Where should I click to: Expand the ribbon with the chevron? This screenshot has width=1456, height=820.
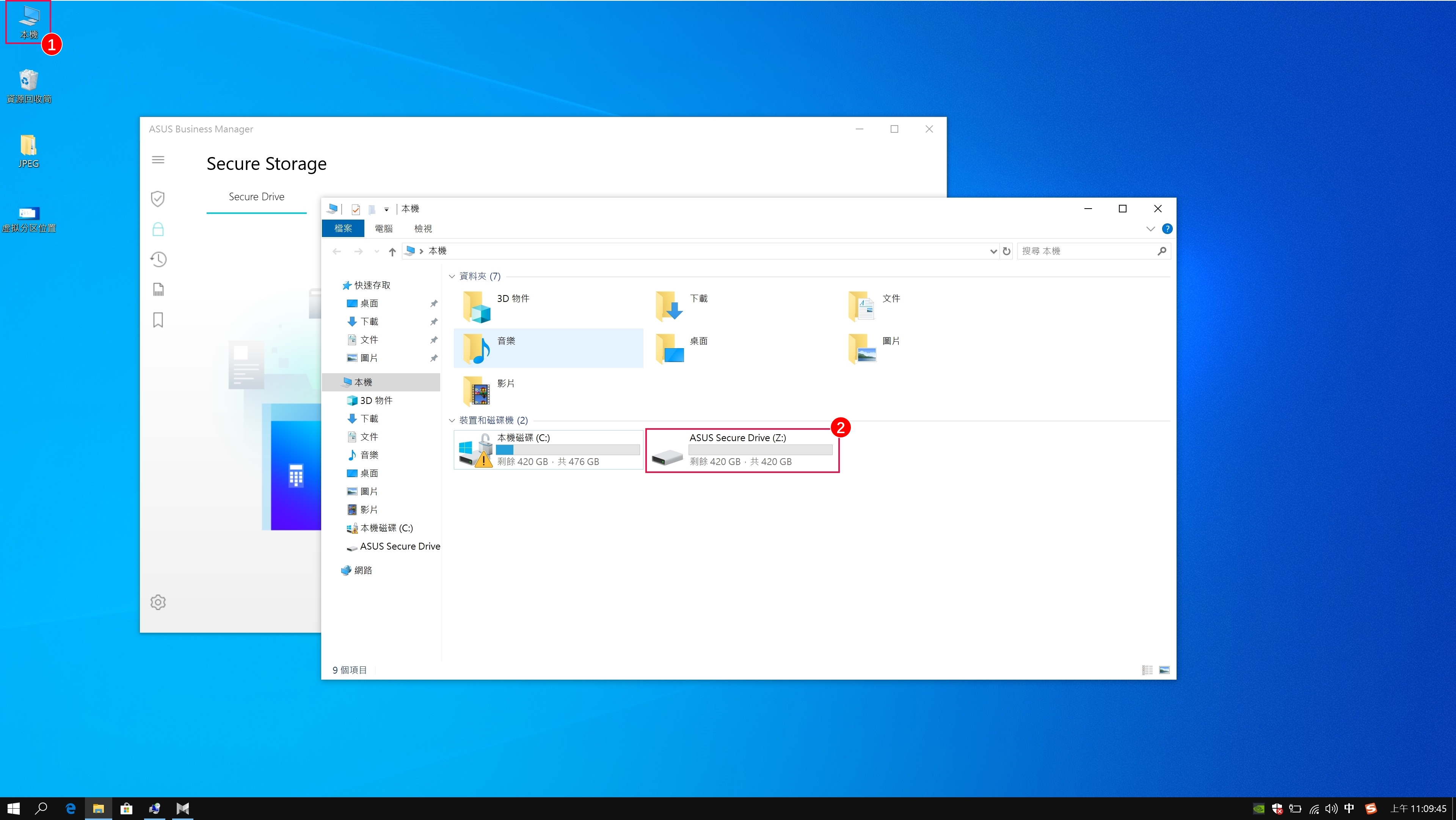(1150, 228)
